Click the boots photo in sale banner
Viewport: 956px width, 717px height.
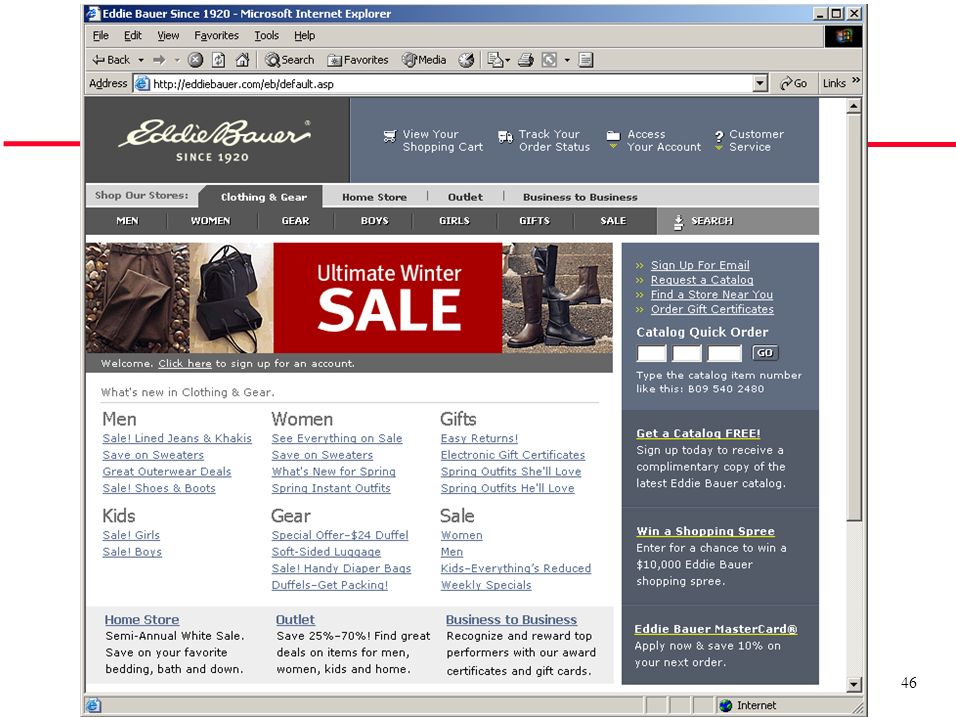557,298
